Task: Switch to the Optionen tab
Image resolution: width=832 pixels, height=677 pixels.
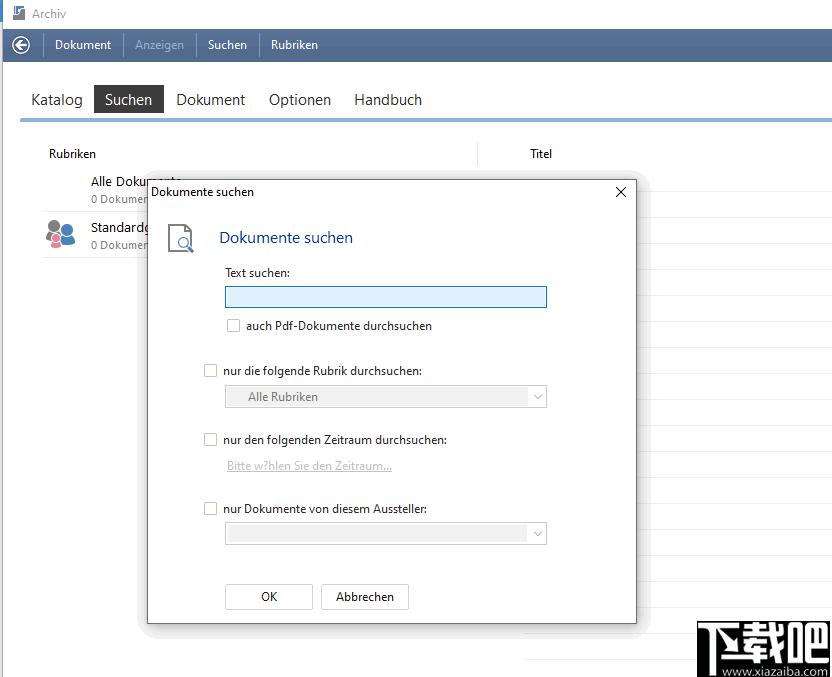Action: (300, 100)
